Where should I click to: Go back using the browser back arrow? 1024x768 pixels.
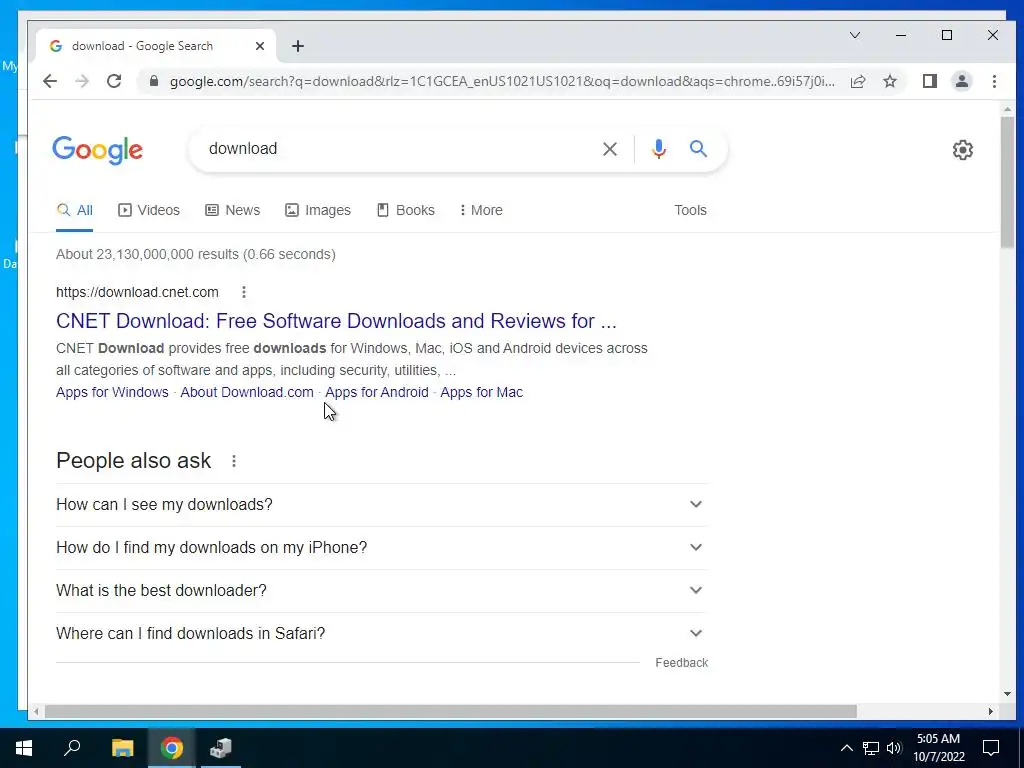(x=50, y=81)
